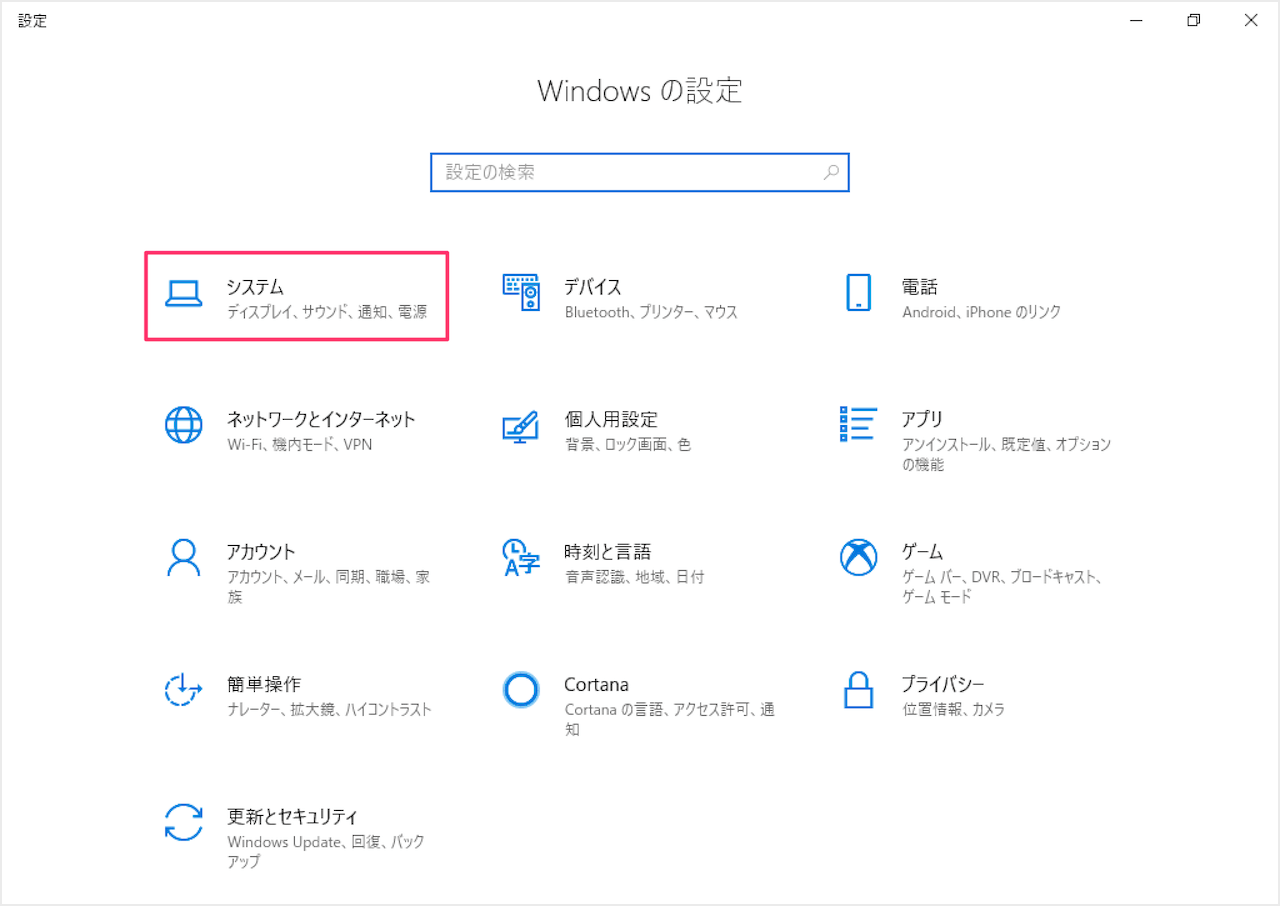Open the 時刻と言語 clock icon

[x=521, y=558]
